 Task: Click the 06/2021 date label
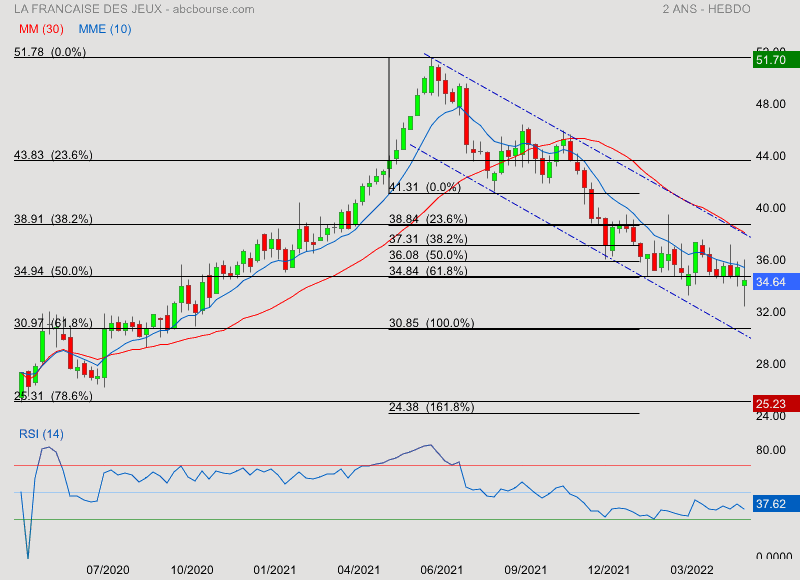(x=442, y=570)
